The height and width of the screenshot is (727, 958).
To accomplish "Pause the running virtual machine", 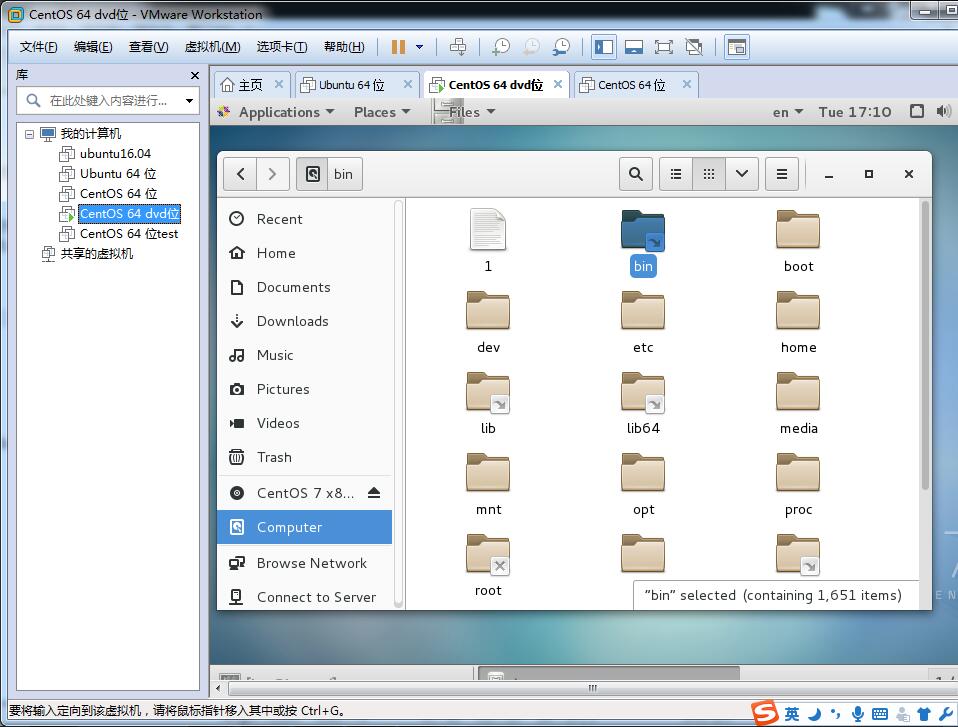I will click(x=398, y=47).
